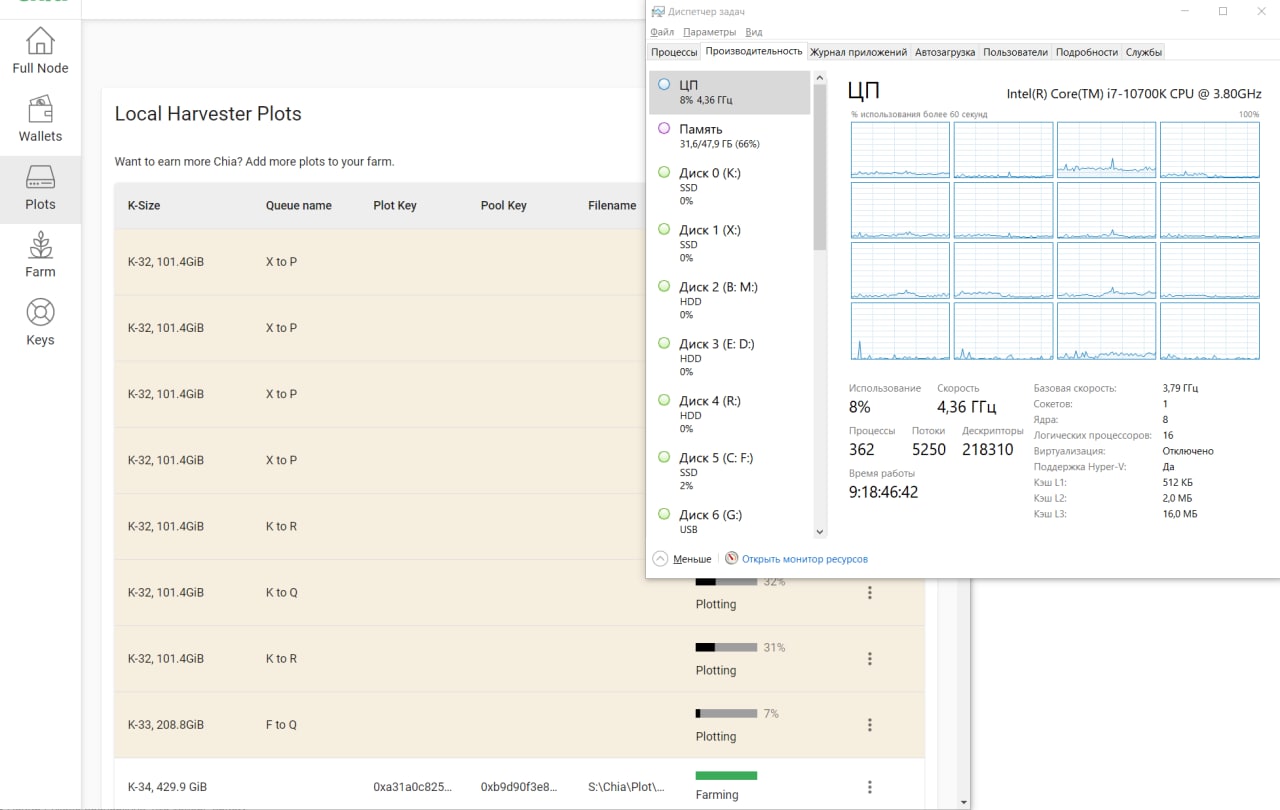Screen dimensions: 1280x810
Task: Maximize the Task Manager window
Action: [1223, 11]
